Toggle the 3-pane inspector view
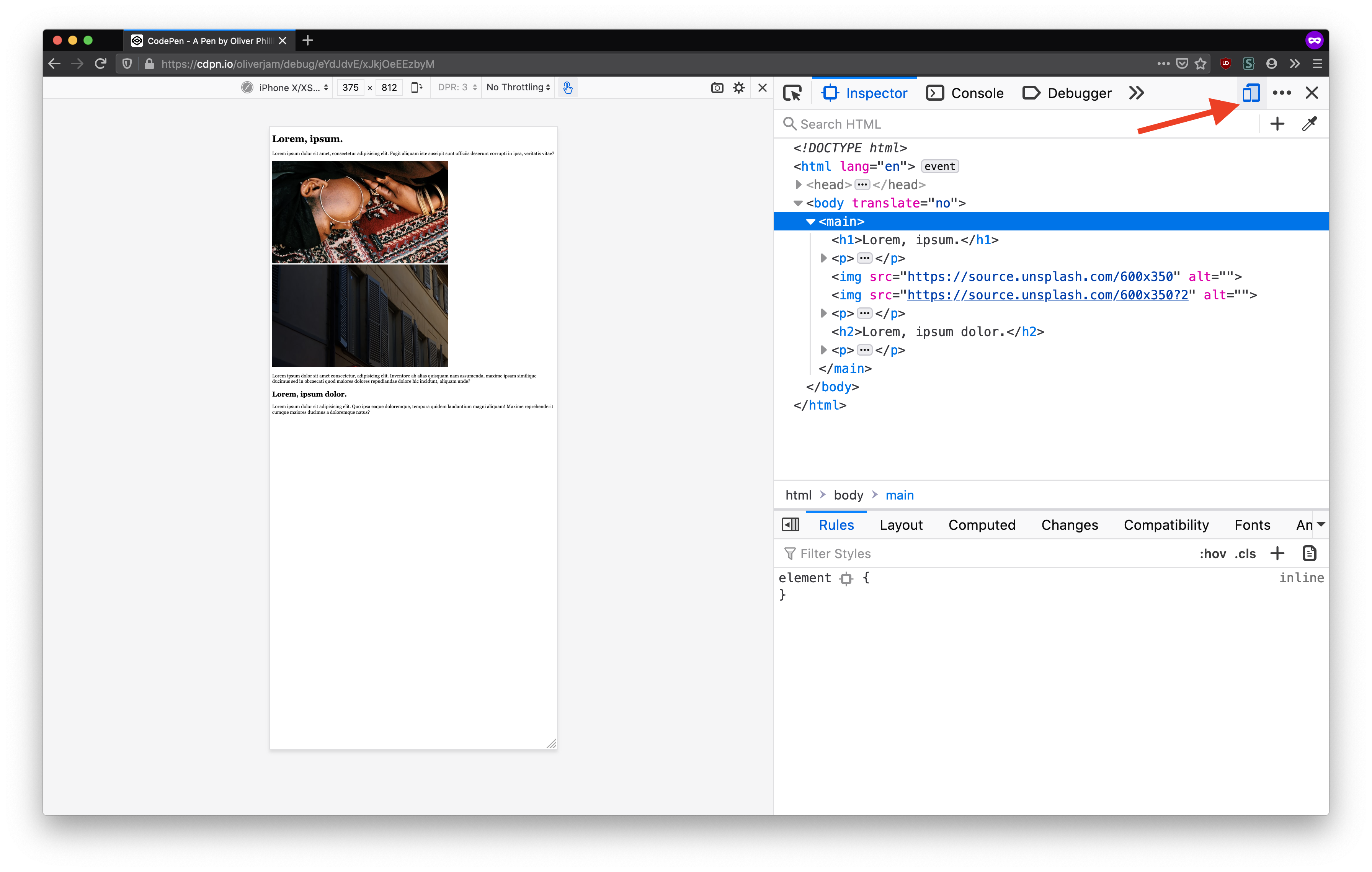Image resolution: width=1372 pixels, height=872 pixels. [791, 524]
